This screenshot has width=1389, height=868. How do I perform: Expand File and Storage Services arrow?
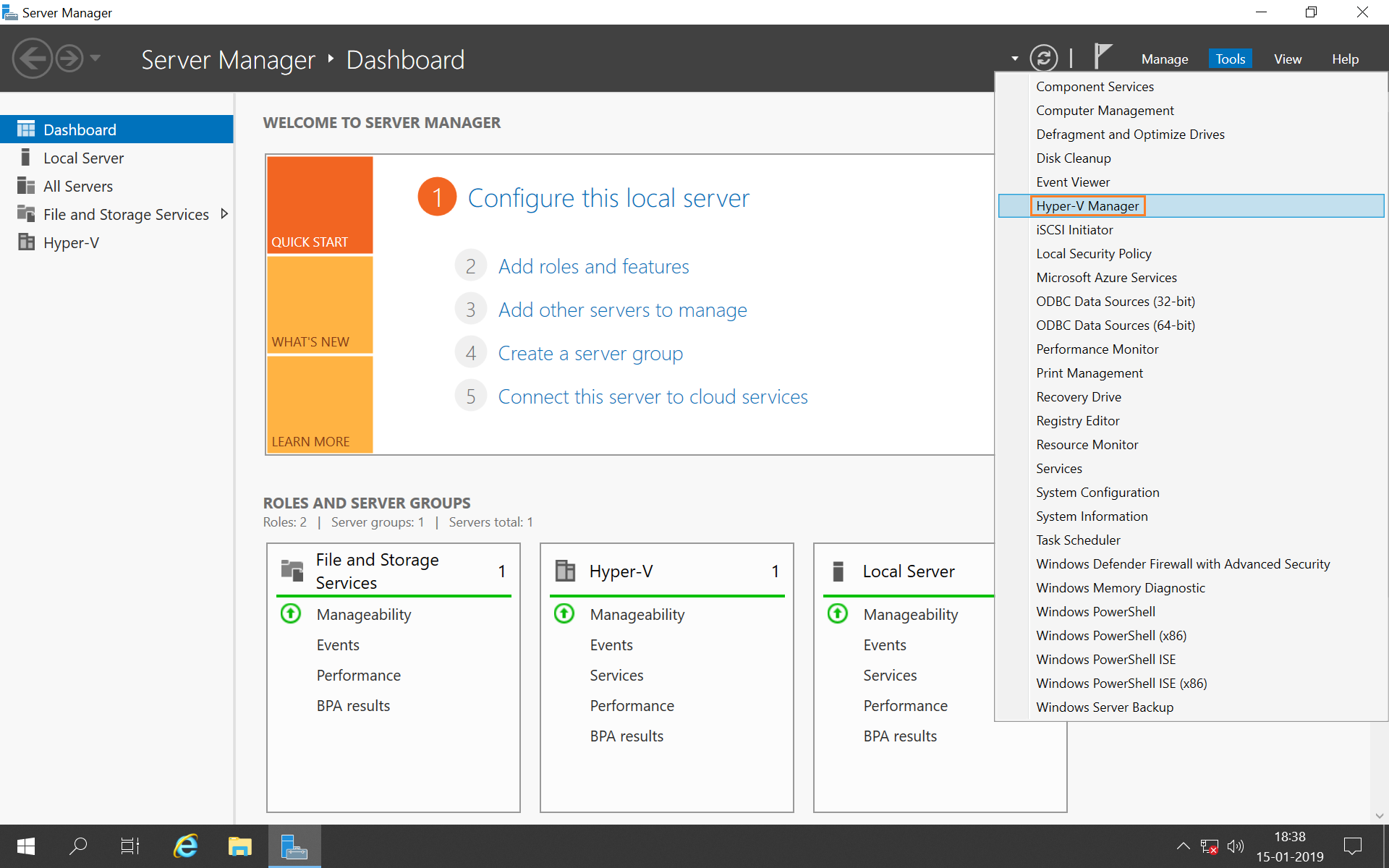click(x=224, y=213)
